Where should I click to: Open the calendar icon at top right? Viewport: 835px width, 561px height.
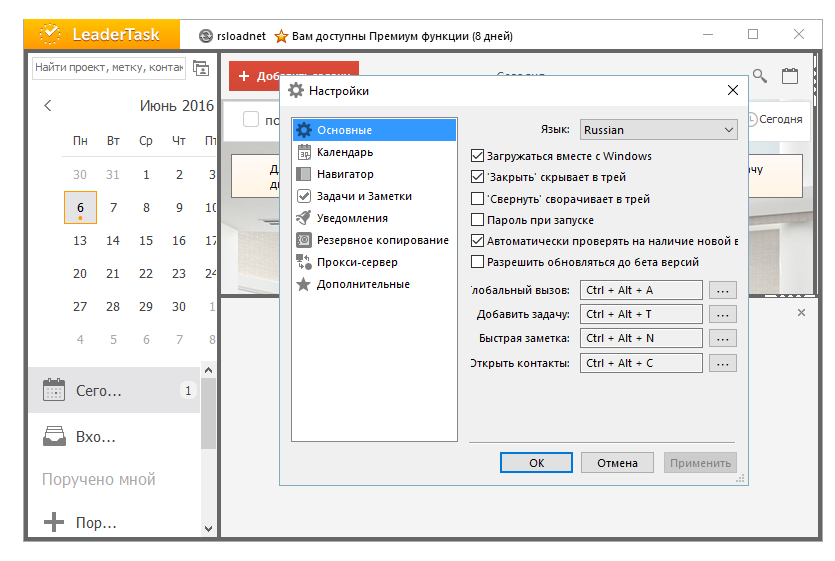coord(790,76)
